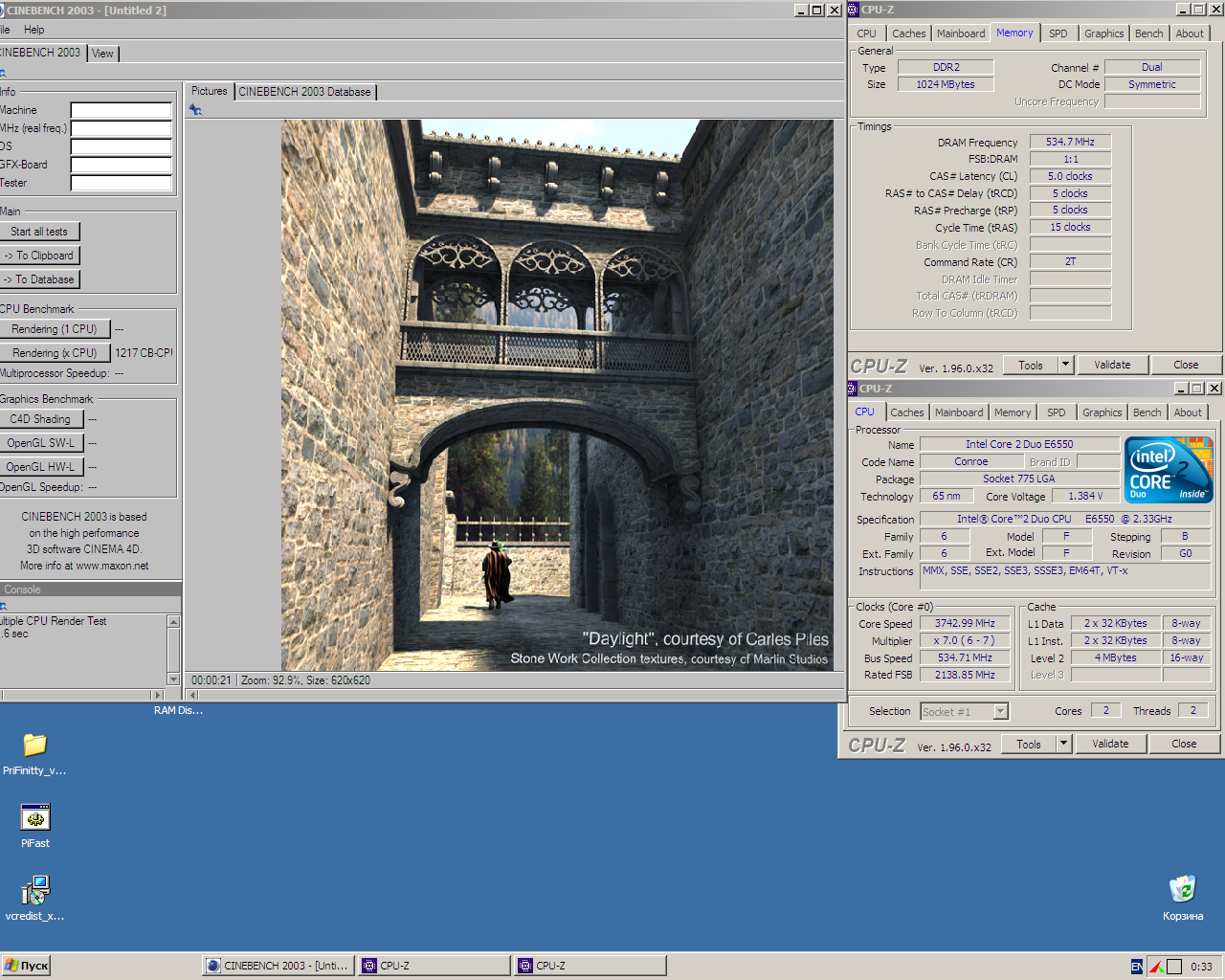Click the tray clock showing 0:33
Image resolution: width=1225 pixels, height=980 pixels.
1201,967
